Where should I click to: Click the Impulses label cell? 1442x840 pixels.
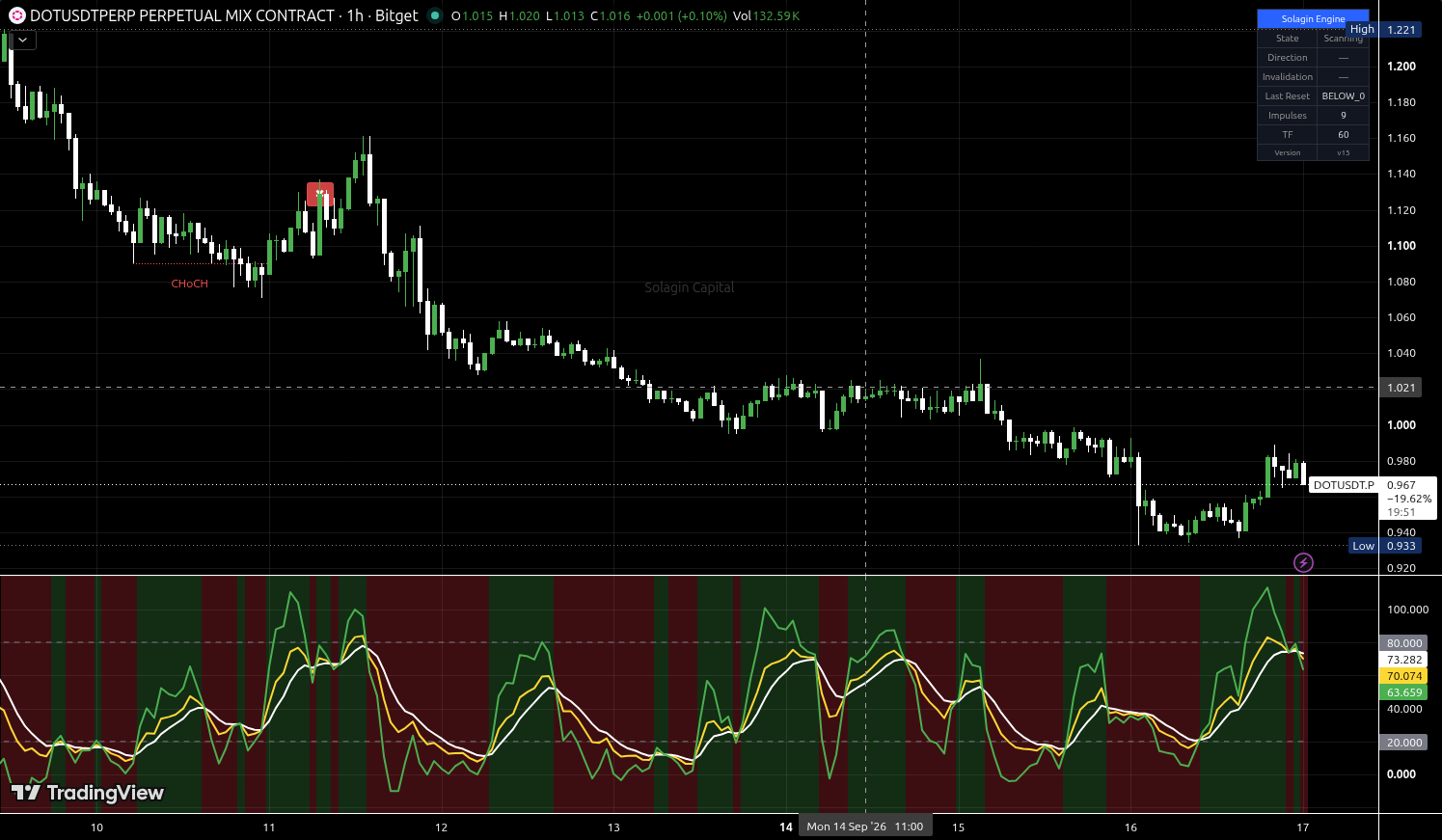click(x=1287, y=116)
